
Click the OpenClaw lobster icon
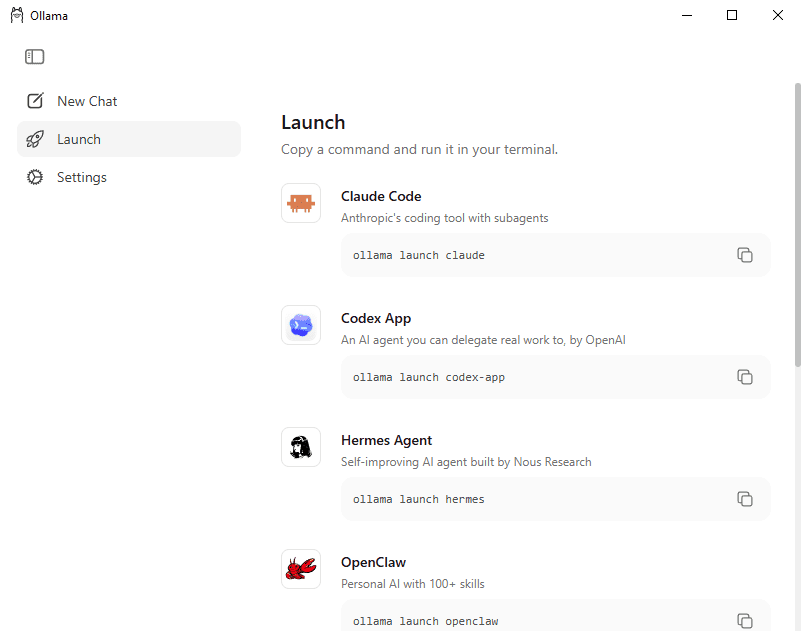pyautogui.click(x=301, y=569)
